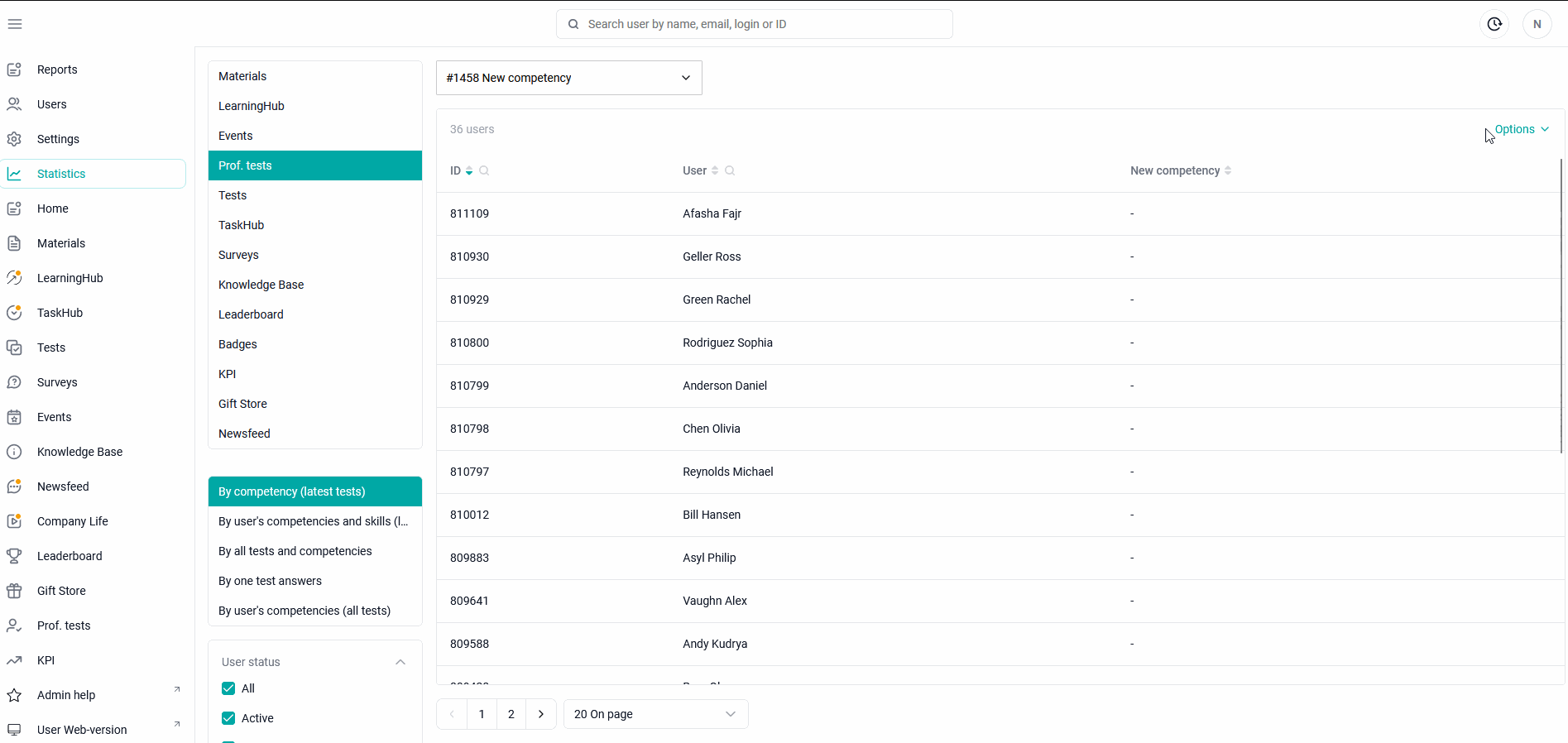1568x743 pixels.
Task: Click the next page arrow
Action: [541, 714]
